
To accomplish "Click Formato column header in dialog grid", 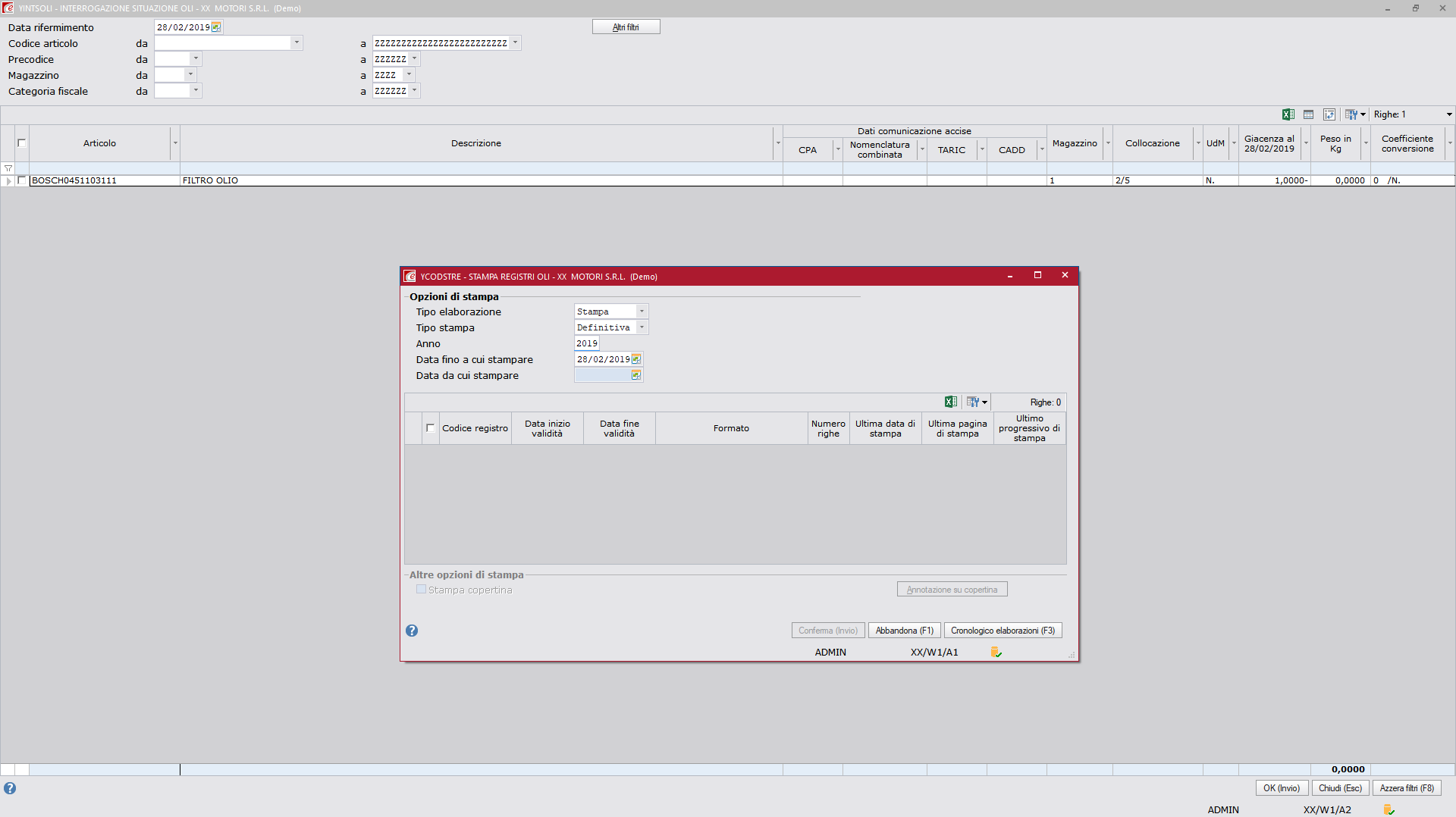I will [731, 428].
